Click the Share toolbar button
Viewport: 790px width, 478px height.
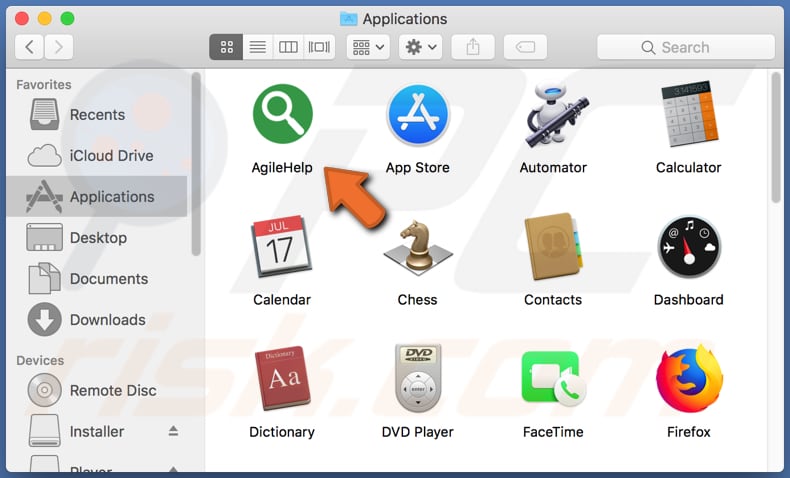click(473, 47)
